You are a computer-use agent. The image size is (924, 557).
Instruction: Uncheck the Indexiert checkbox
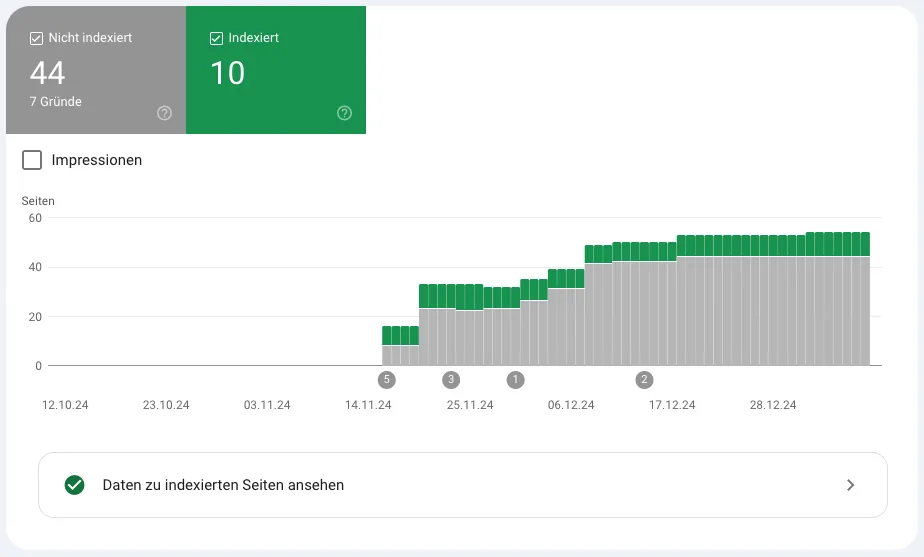click(216, 38)
